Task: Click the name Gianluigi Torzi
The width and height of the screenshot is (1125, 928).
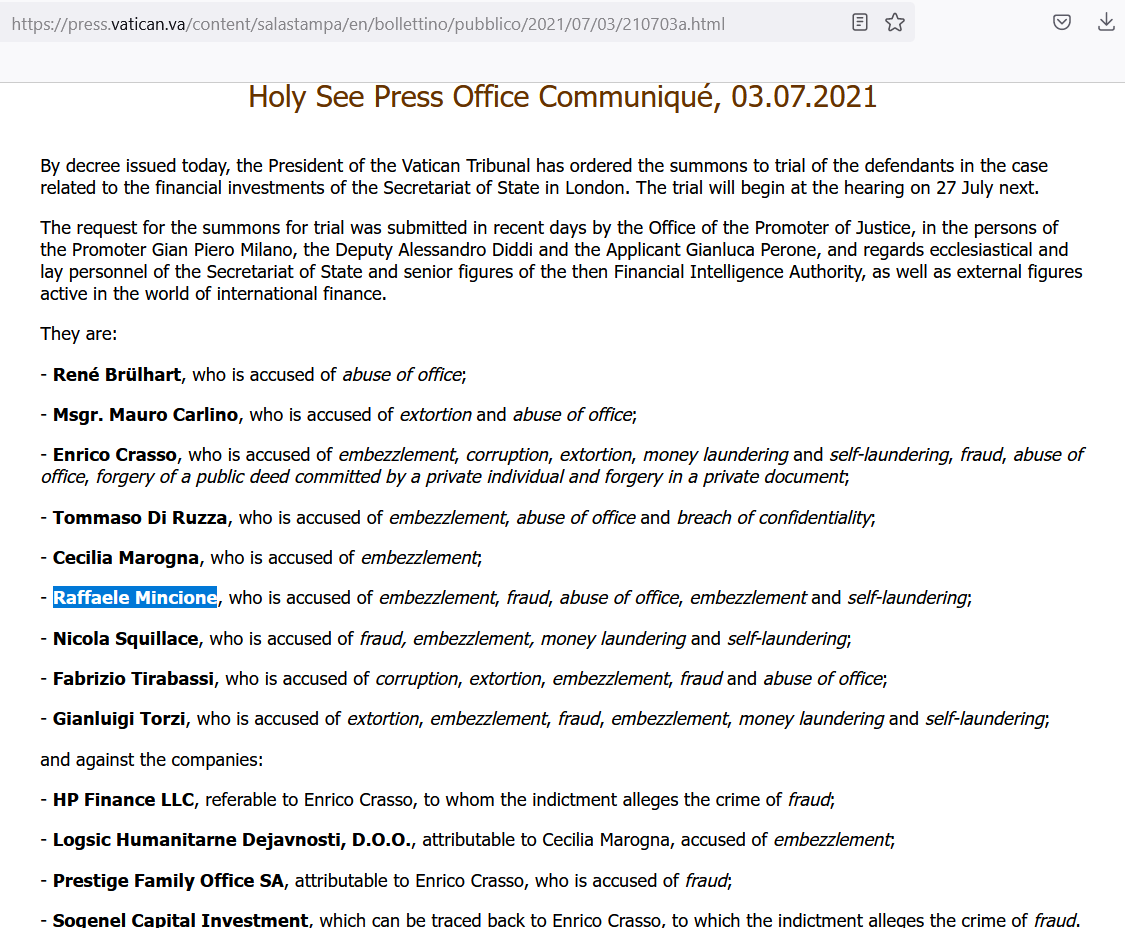Action: click(x=119, y=719)
